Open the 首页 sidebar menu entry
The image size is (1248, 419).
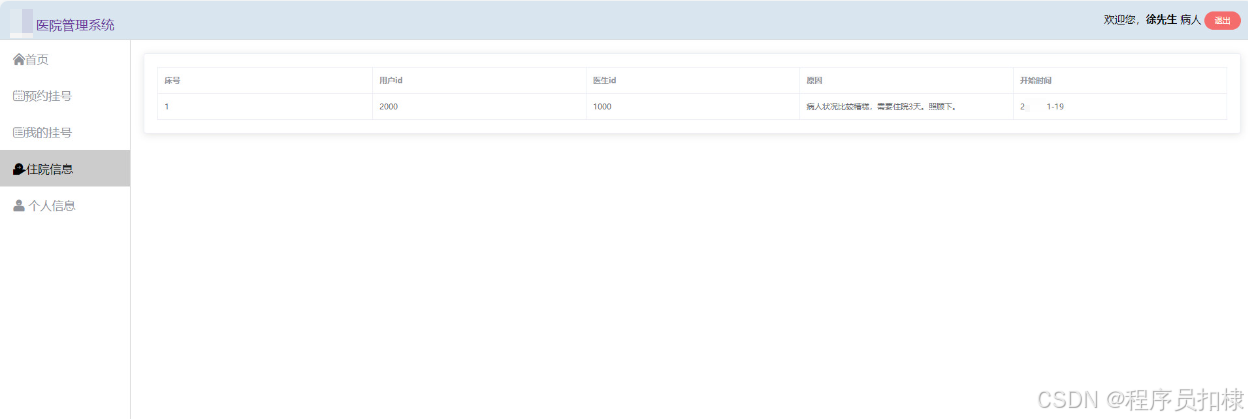pyautogui.click(x=65, y=60)
